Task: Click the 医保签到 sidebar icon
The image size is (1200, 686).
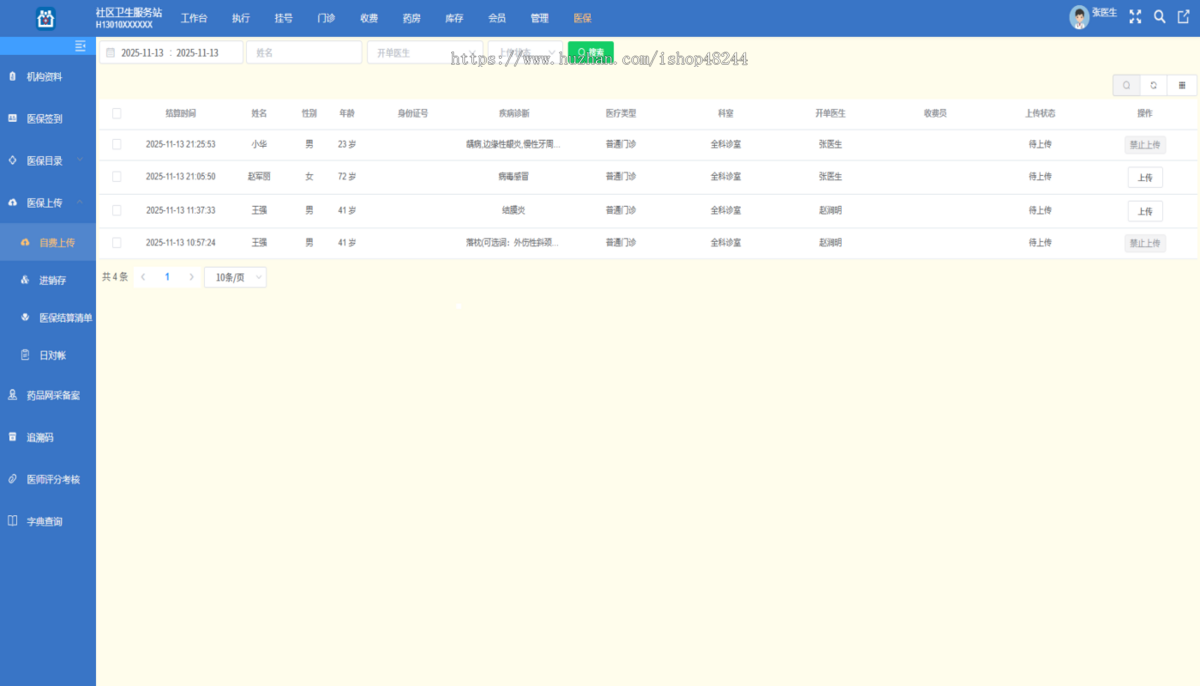Action: pyautogui.click(x=12, y=118)
